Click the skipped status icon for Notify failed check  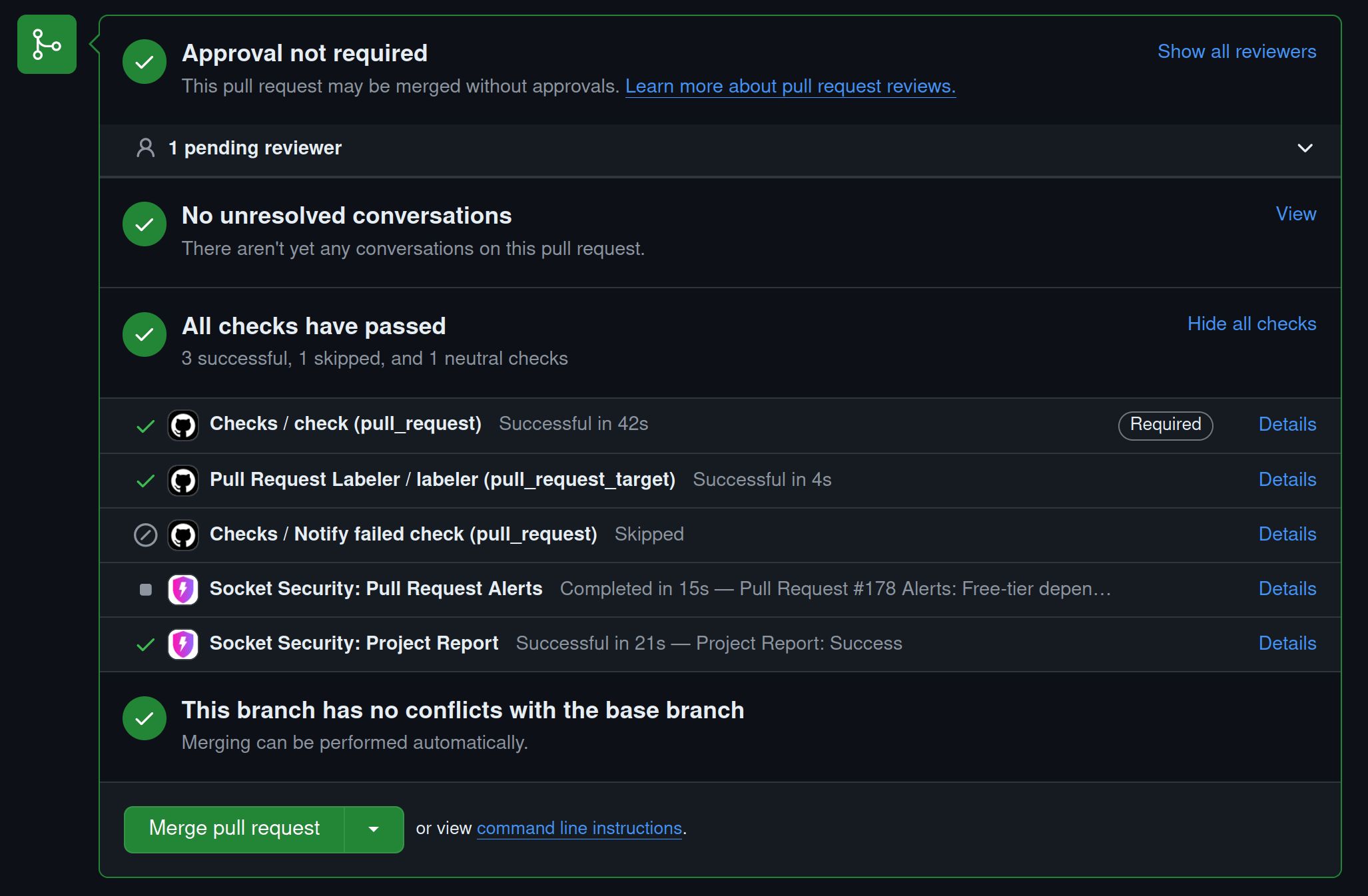point(145,535)
